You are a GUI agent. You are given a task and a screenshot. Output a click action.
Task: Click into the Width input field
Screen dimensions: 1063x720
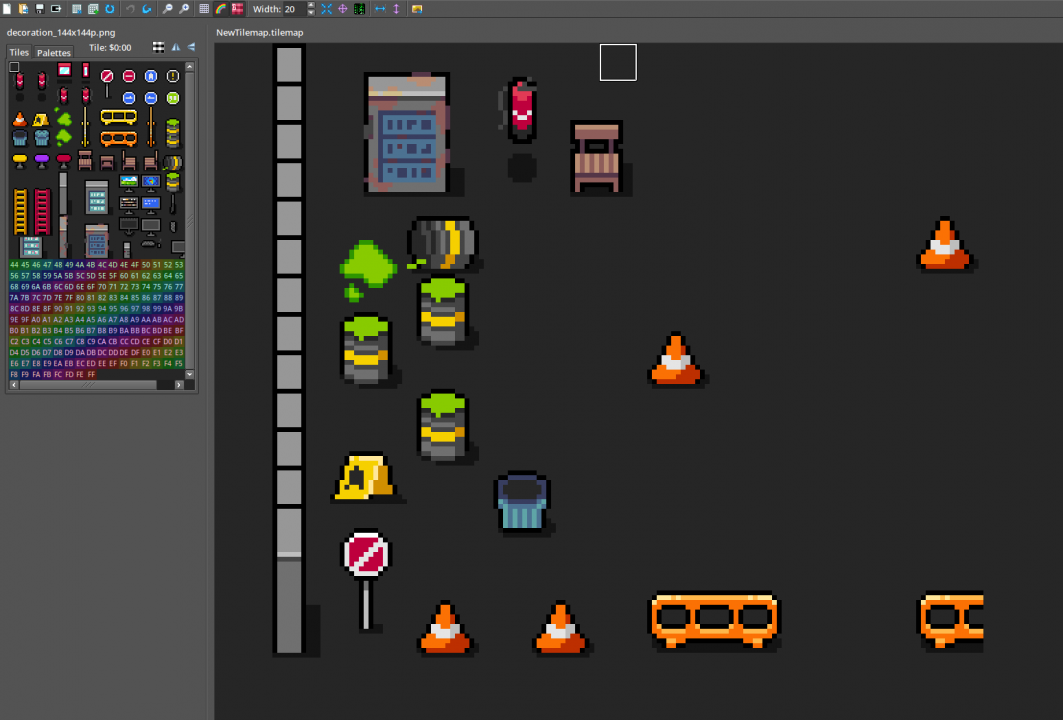pos(294,9)
